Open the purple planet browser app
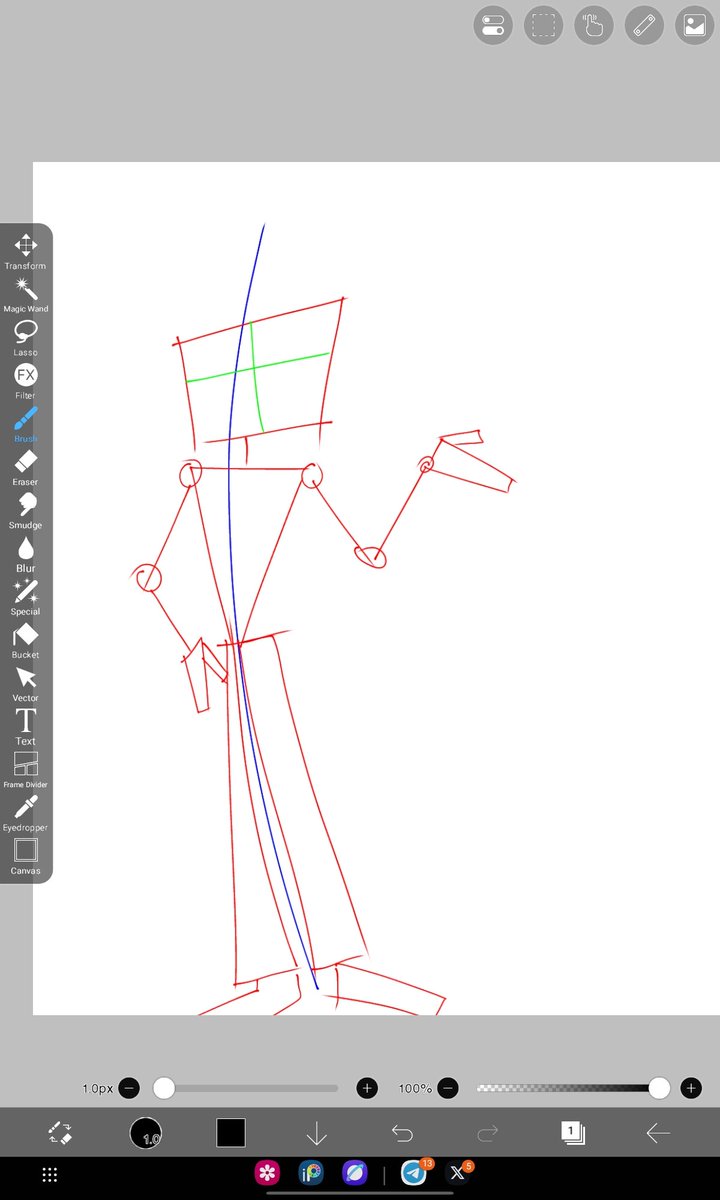Image resolution: width=720 pixels, height=1200 pixels. point(355,1174)
